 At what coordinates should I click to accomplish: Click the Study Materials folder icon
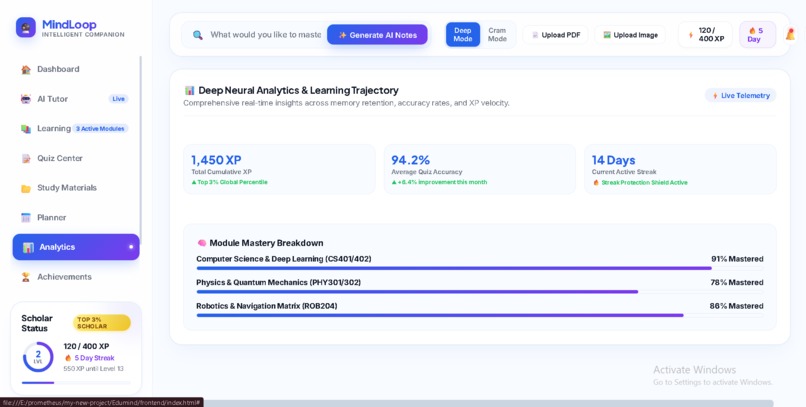point(26,189)
